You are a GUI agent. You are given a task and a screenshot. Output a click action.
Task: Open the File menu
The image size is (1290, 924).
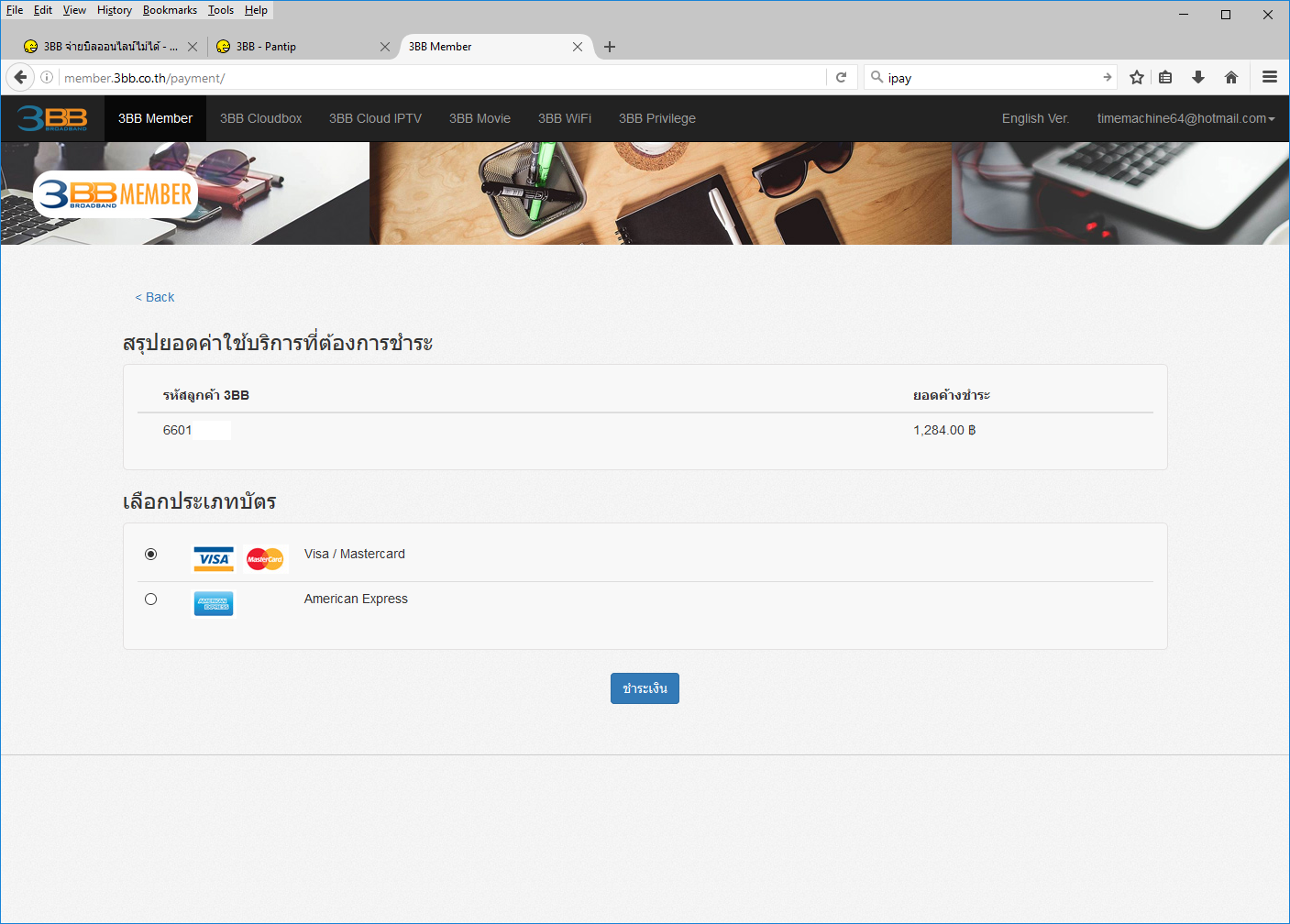[x=15, y=10]
